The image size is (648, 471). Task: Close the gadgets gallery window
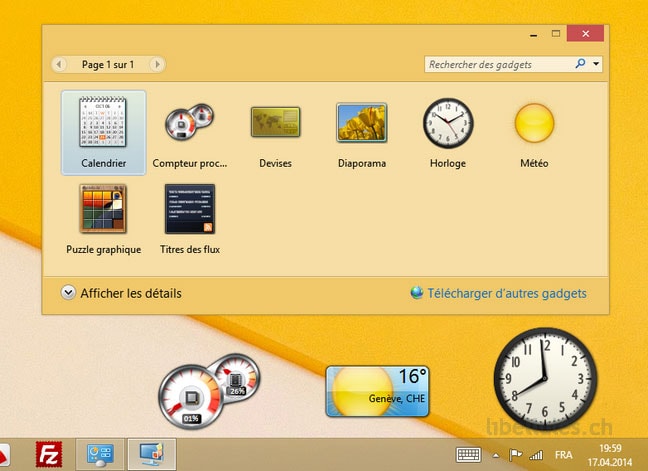(585, 33)
